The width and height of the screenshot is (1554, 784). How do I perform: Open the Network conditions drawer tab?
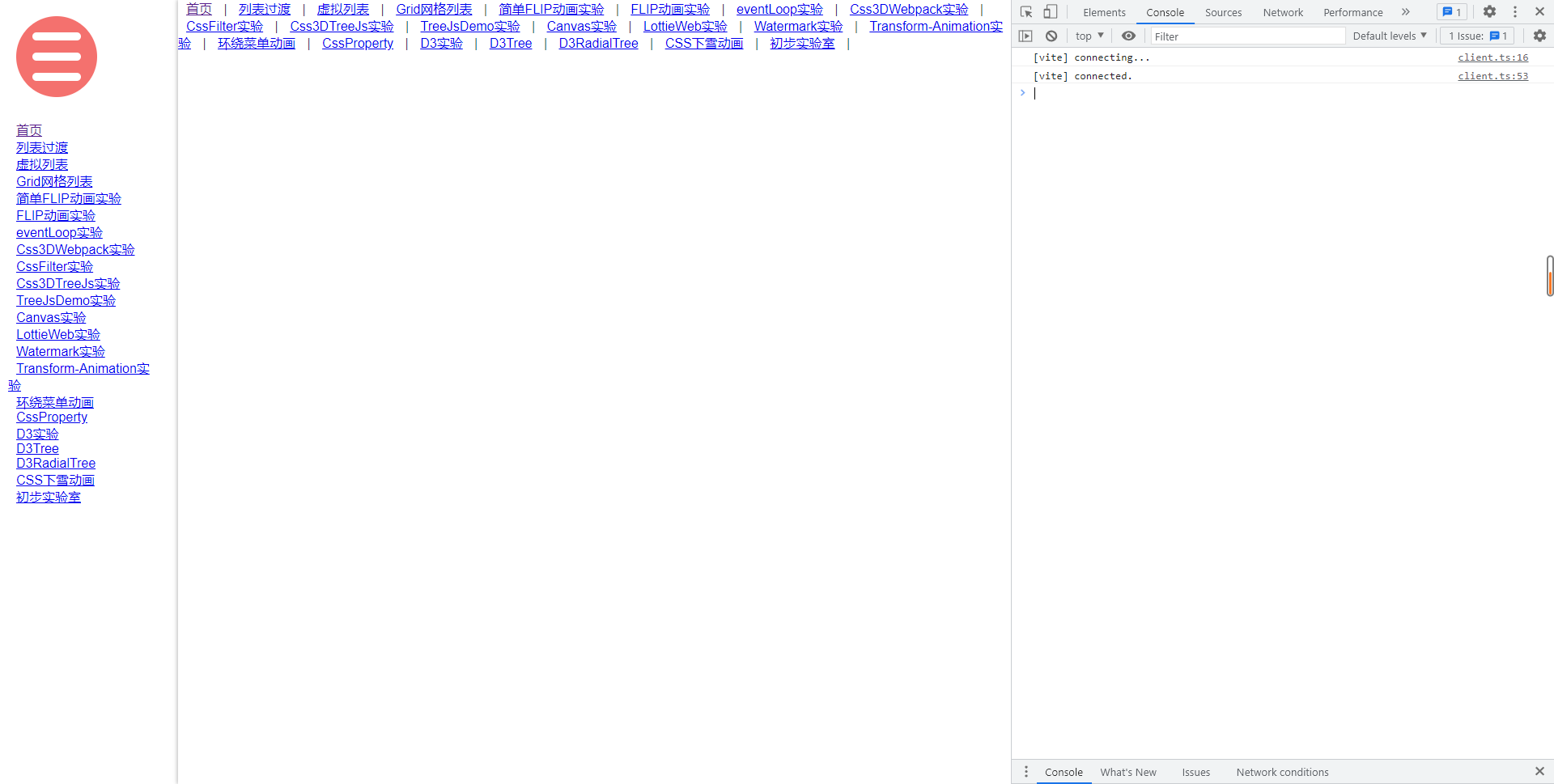tap(1282, 772)
